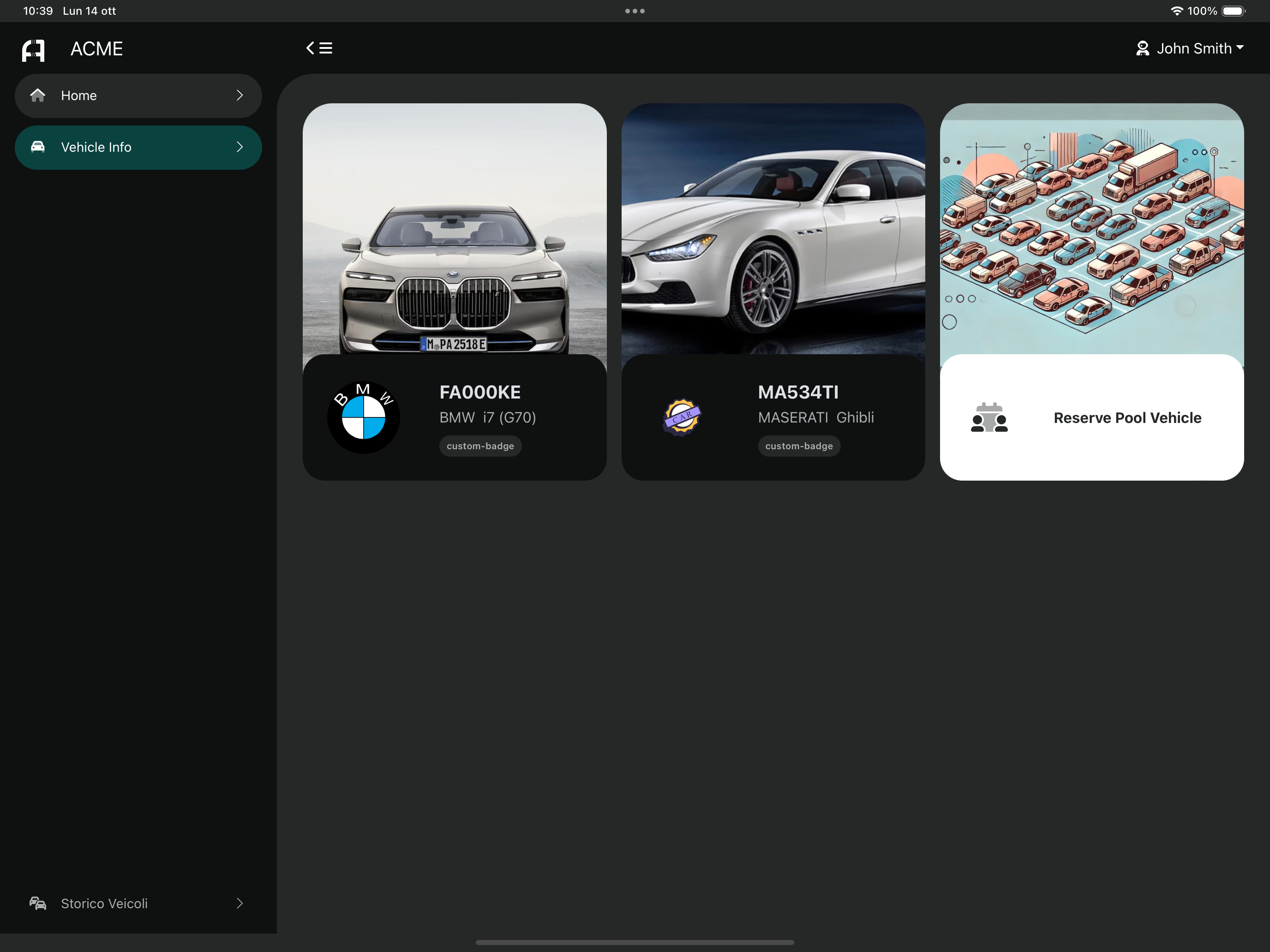Viewport: 1270px width, 952px height.
Task: Tap the Wi-Fi status icon
Action: pyautogui.click(x=1176, y=11)
